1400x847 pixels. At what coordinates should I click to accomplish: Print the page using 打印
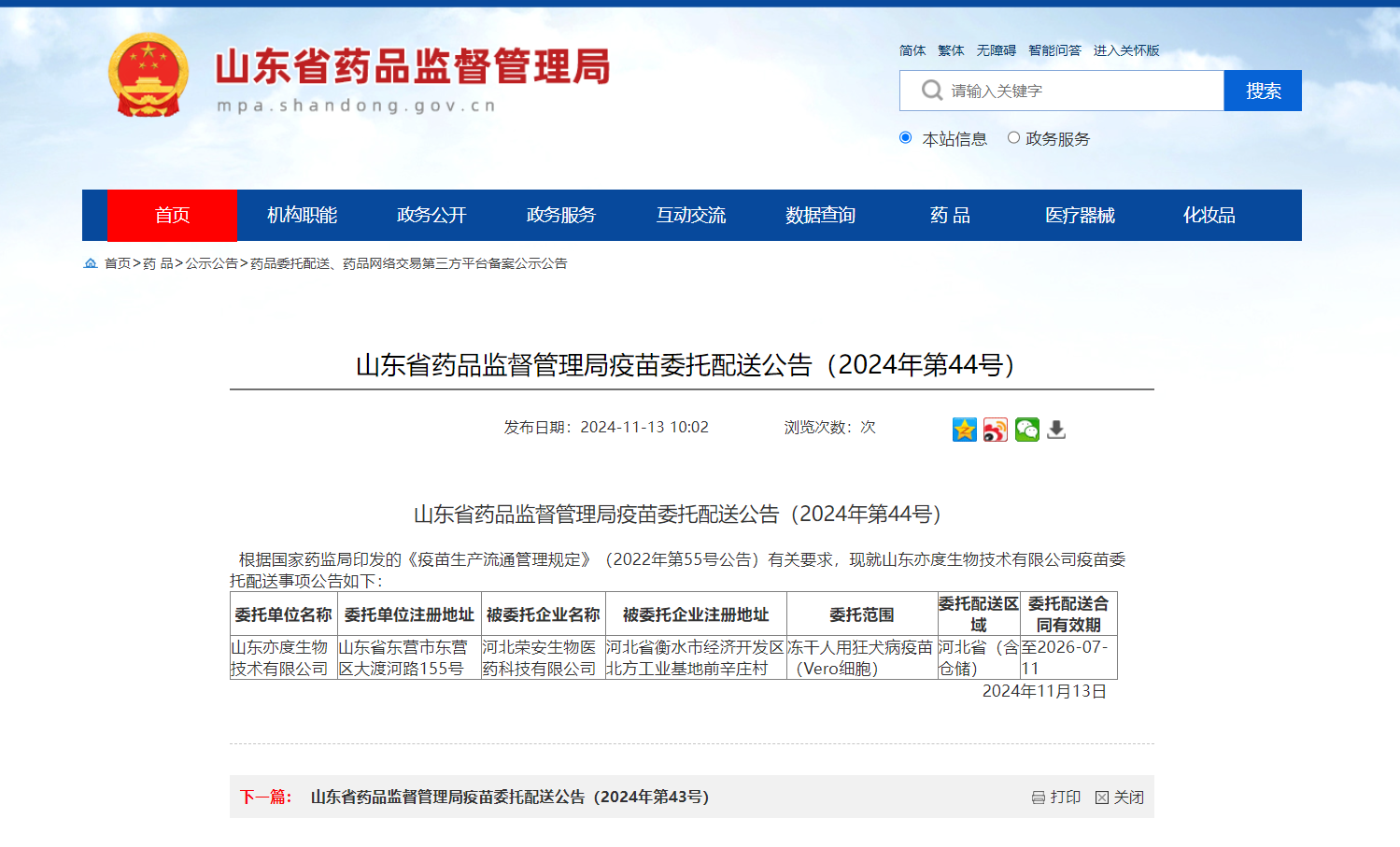click(1056, 797)
